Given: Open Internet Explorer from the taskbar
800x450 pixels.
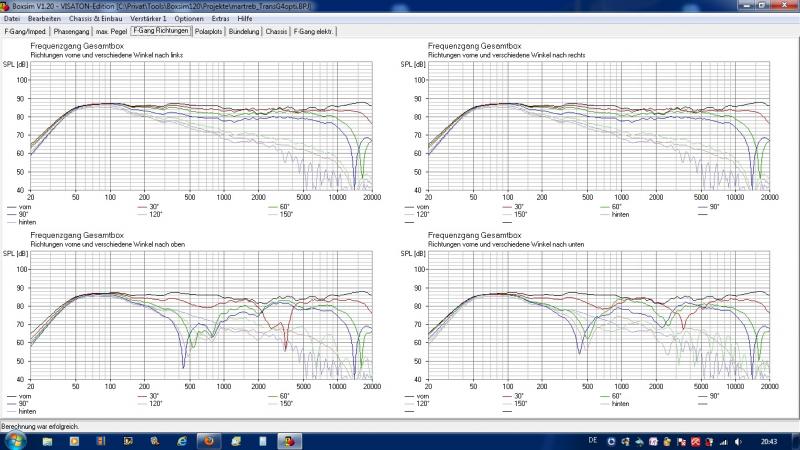Looking at the screenshot, I should click(x=181, y=440).
